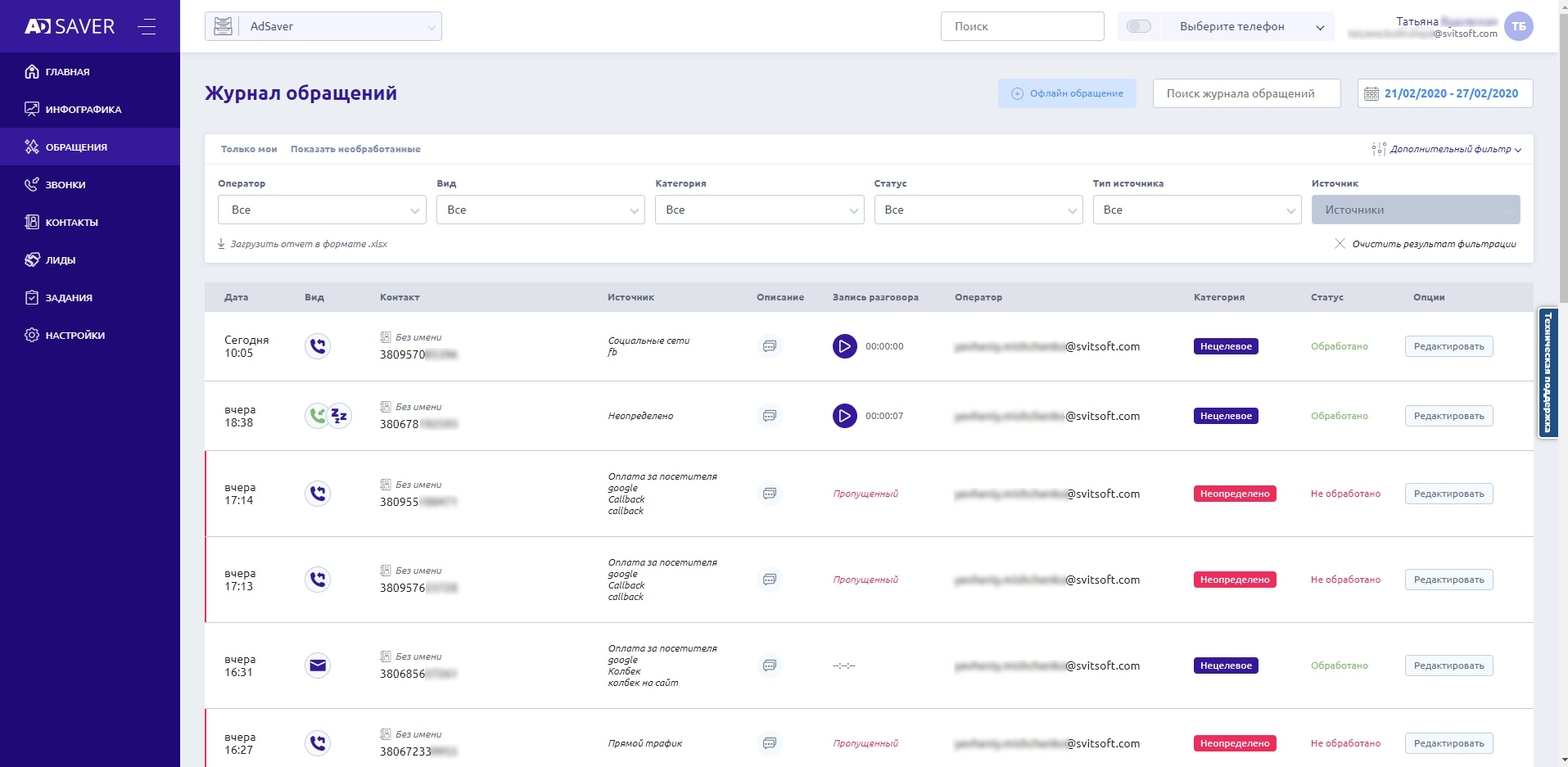The height and width of the screenshot is (767, 1568).
Task: Click the hamburger menu icon beside AdSaver logo
Action: 147,26
